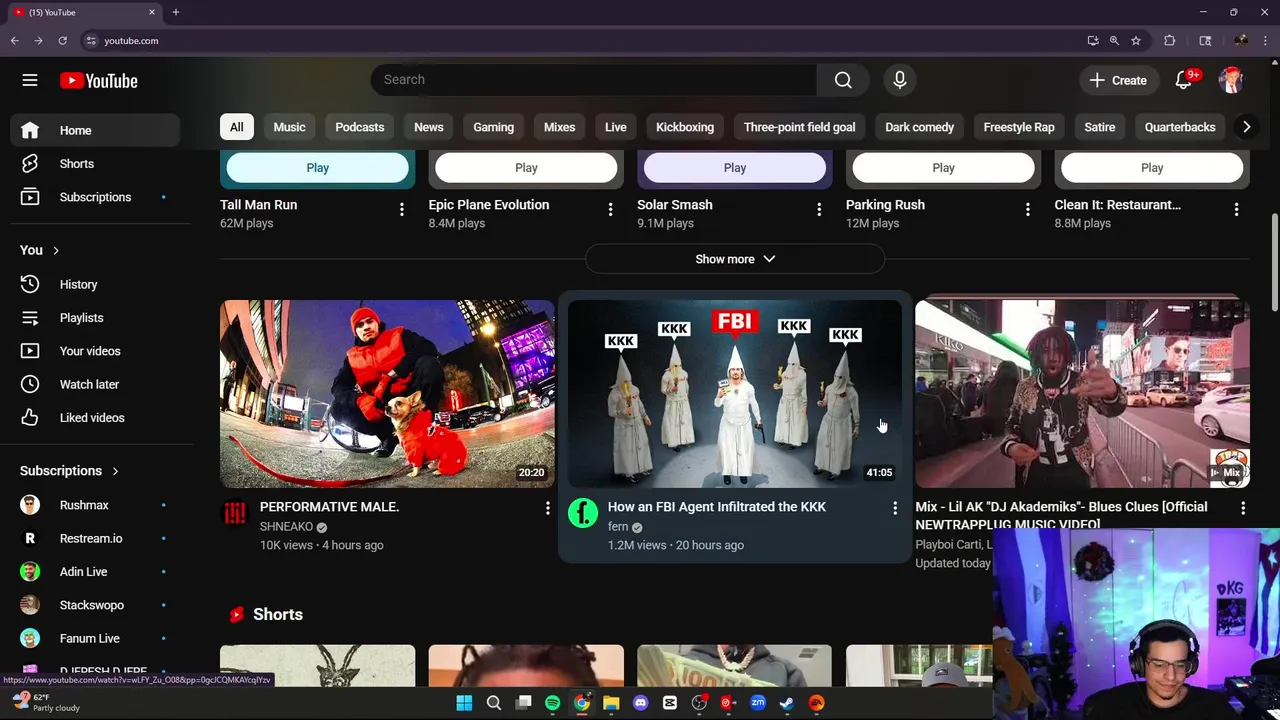The height and width of the screenshot is (720, 1280).
Task: Click the search magnifier button
Action: click(x=843, y=80)
